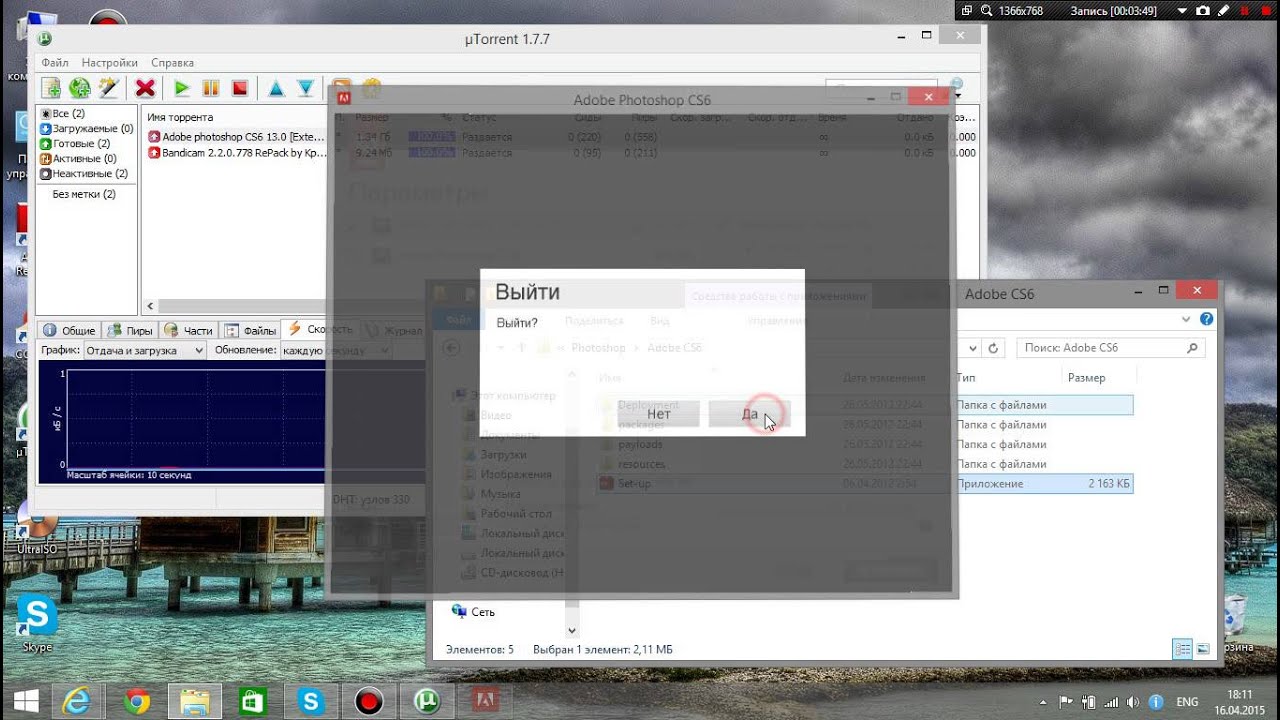Image resolution: width=1280 pixels, height=720 pixels.
Task: Switch Explorer to large icons view
Action: [1203, 649]
